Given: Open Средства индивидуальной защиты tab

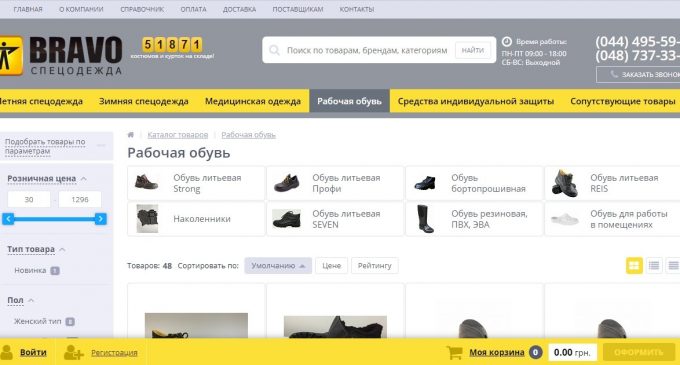Looking at the screenshot, I should [476, 101].
